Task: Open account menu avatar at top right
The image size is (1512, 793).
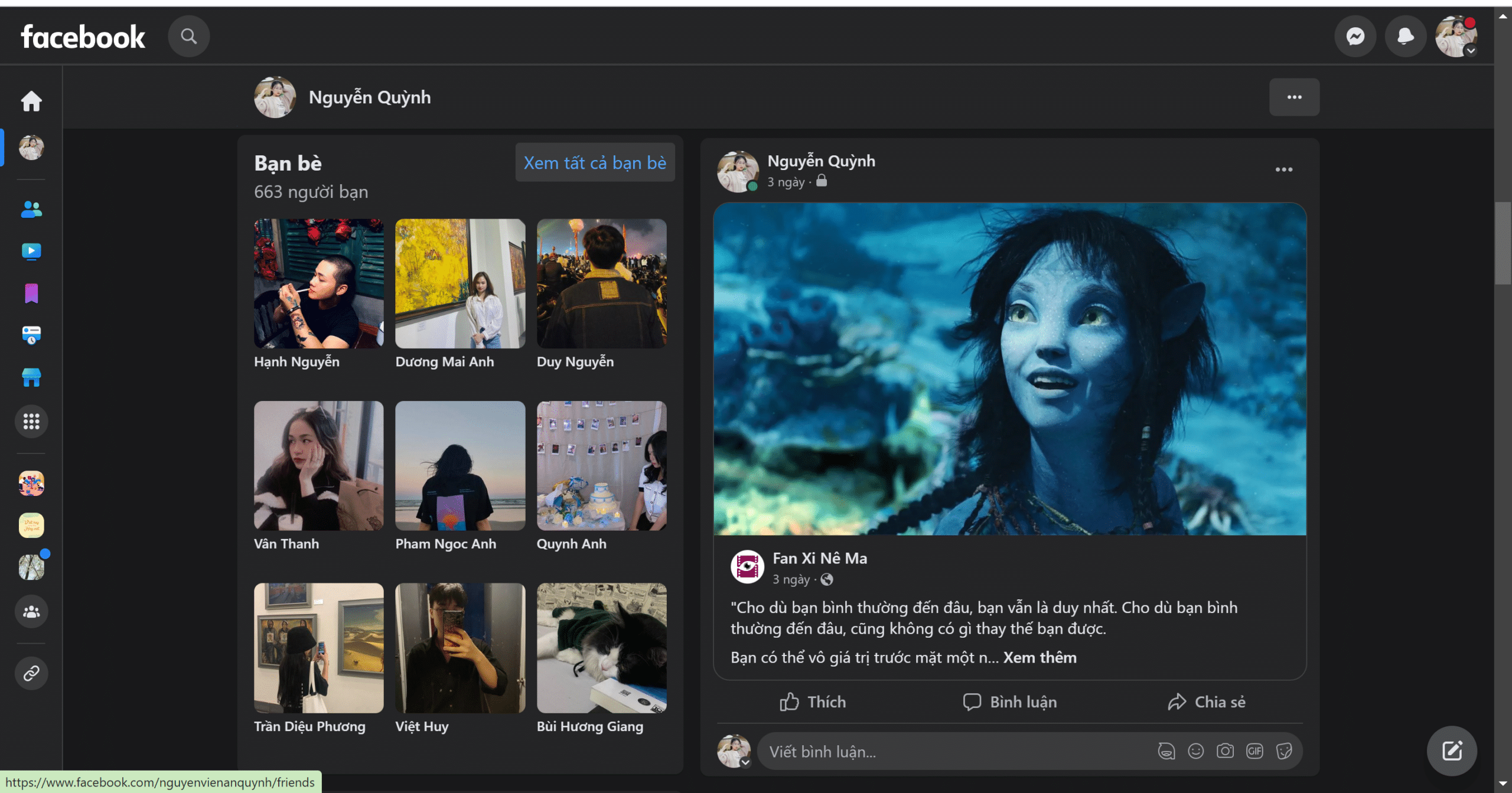Action: coord(1456,37)
